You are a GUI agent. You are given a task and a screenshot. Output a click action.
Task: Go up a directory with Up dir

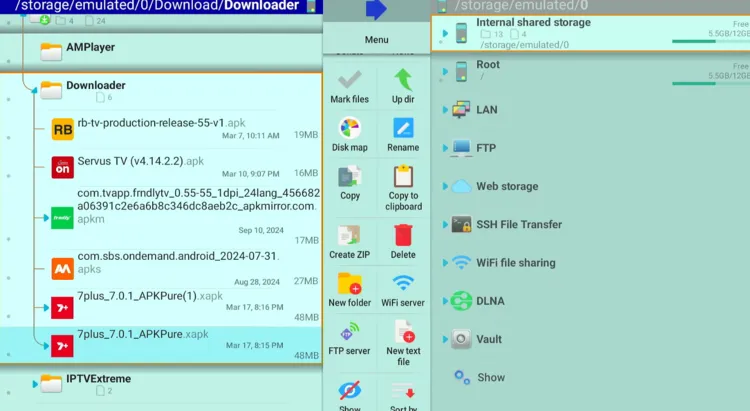[x=403, y=79]
